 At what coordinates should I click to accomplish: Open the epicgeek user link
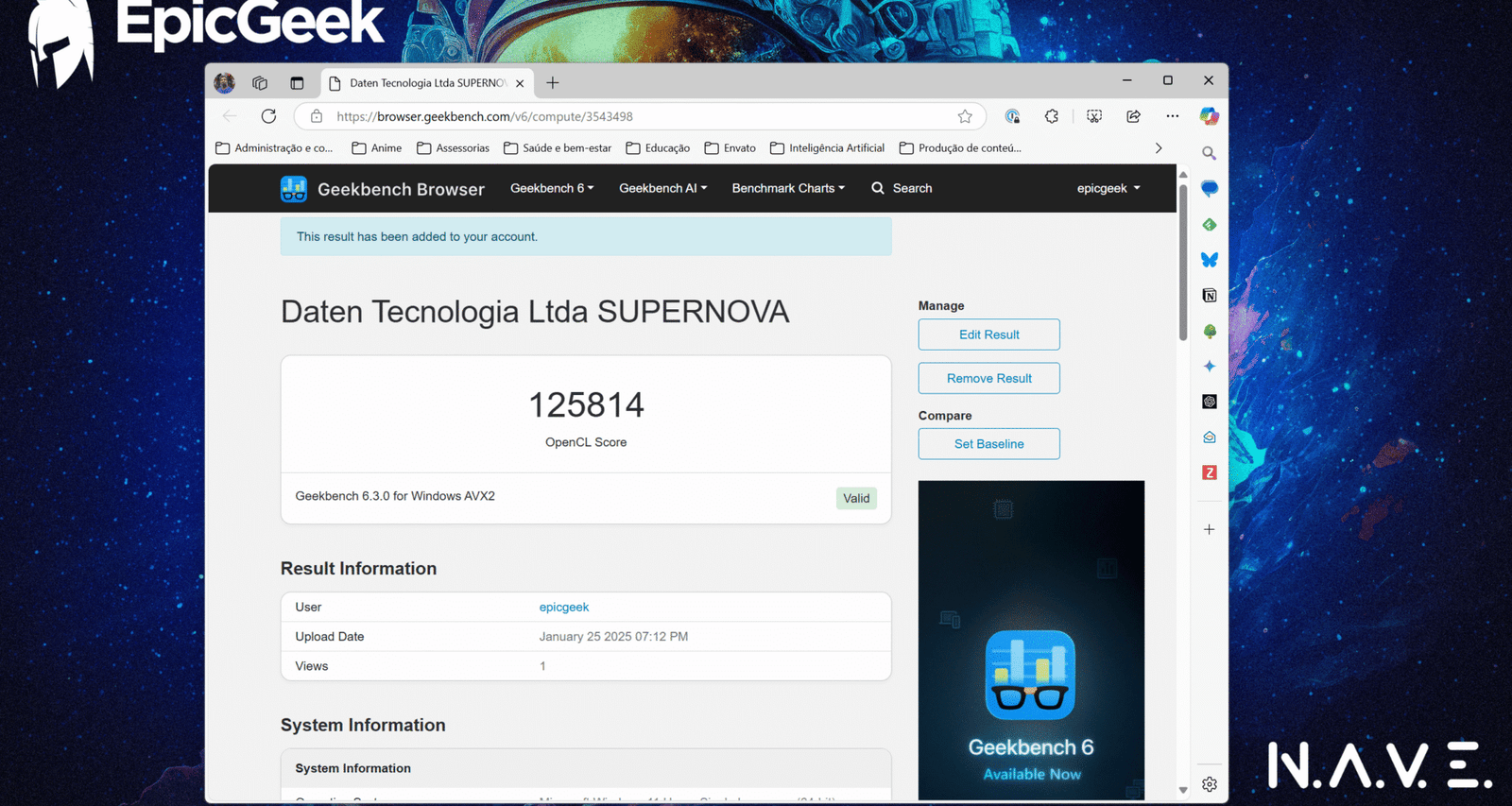pos(564,608)
